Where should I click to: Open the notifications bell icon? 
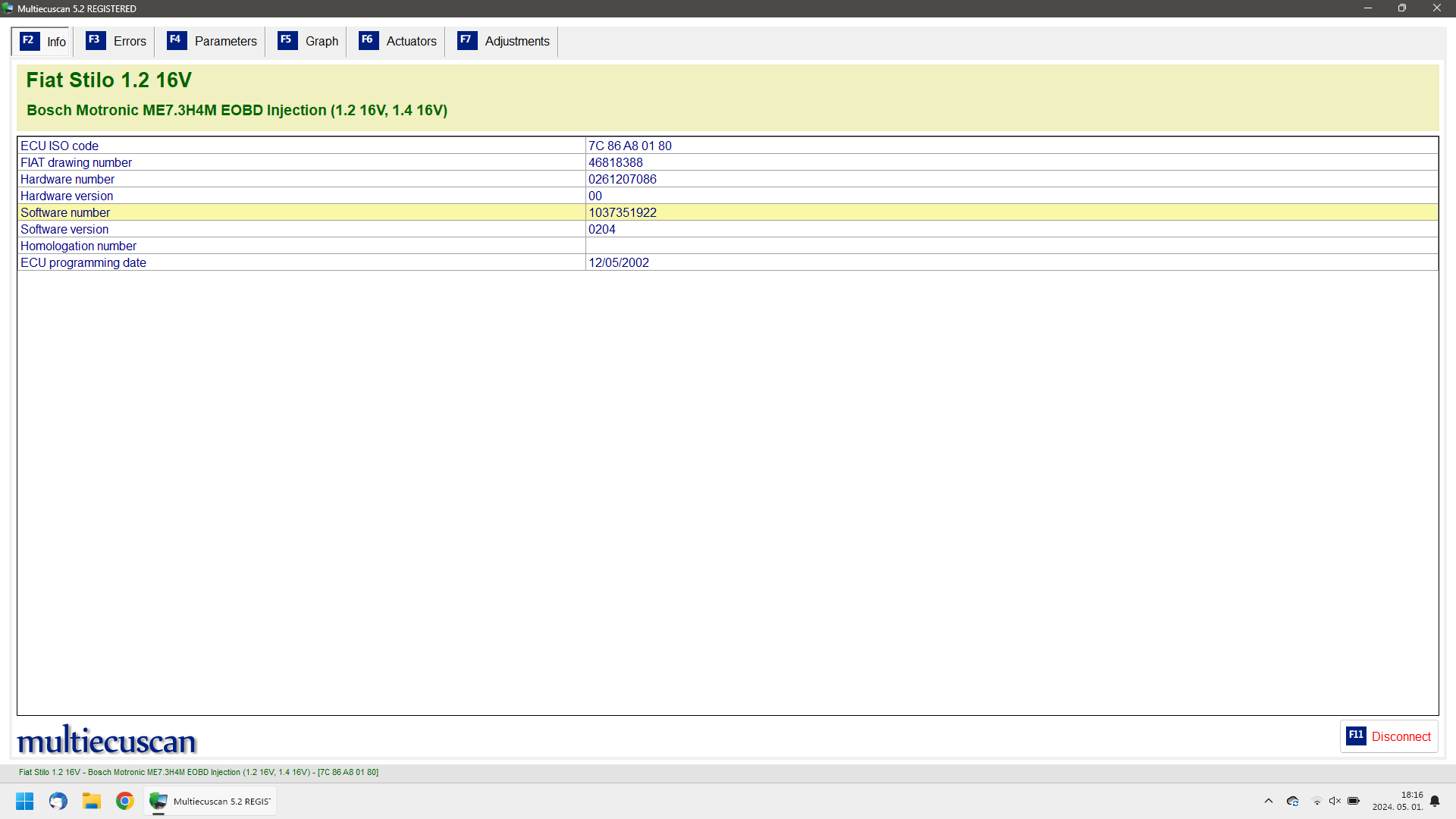coord(1435,801)
